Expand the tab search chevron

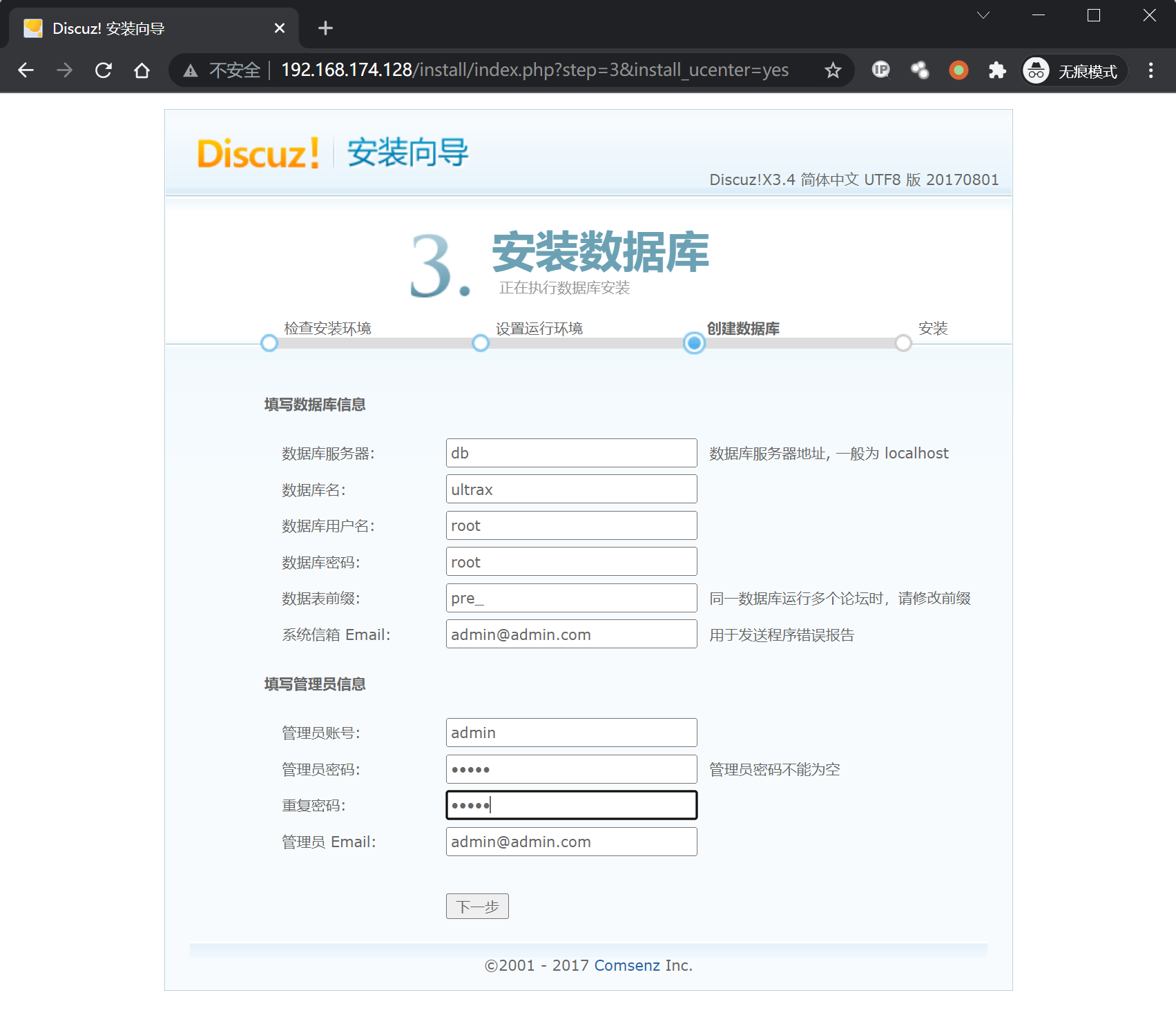tap(983, 15)
